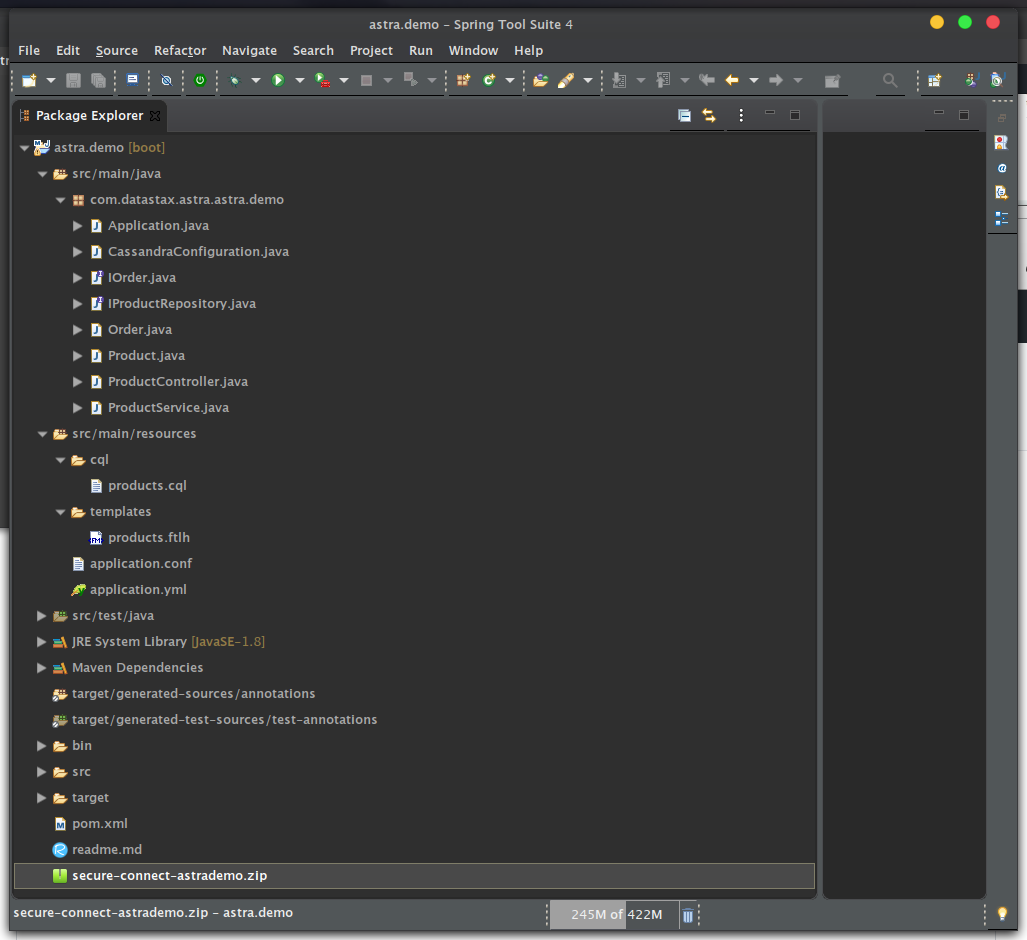The width and height of the screenshot is (1027, 940).
Task: Open the Back history dropdown arrow
Action: 754,81
